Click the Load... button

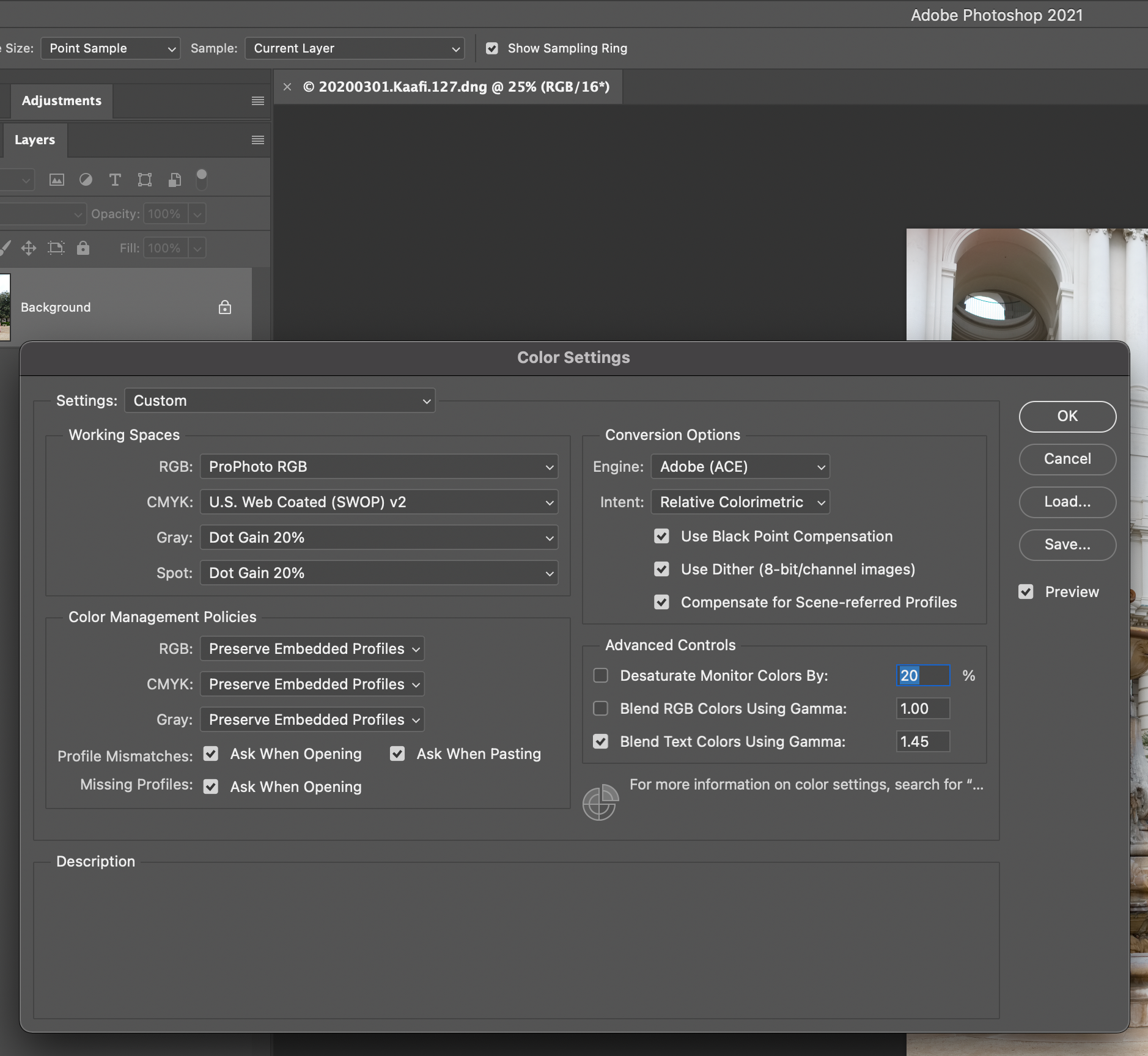point(1067,502)
